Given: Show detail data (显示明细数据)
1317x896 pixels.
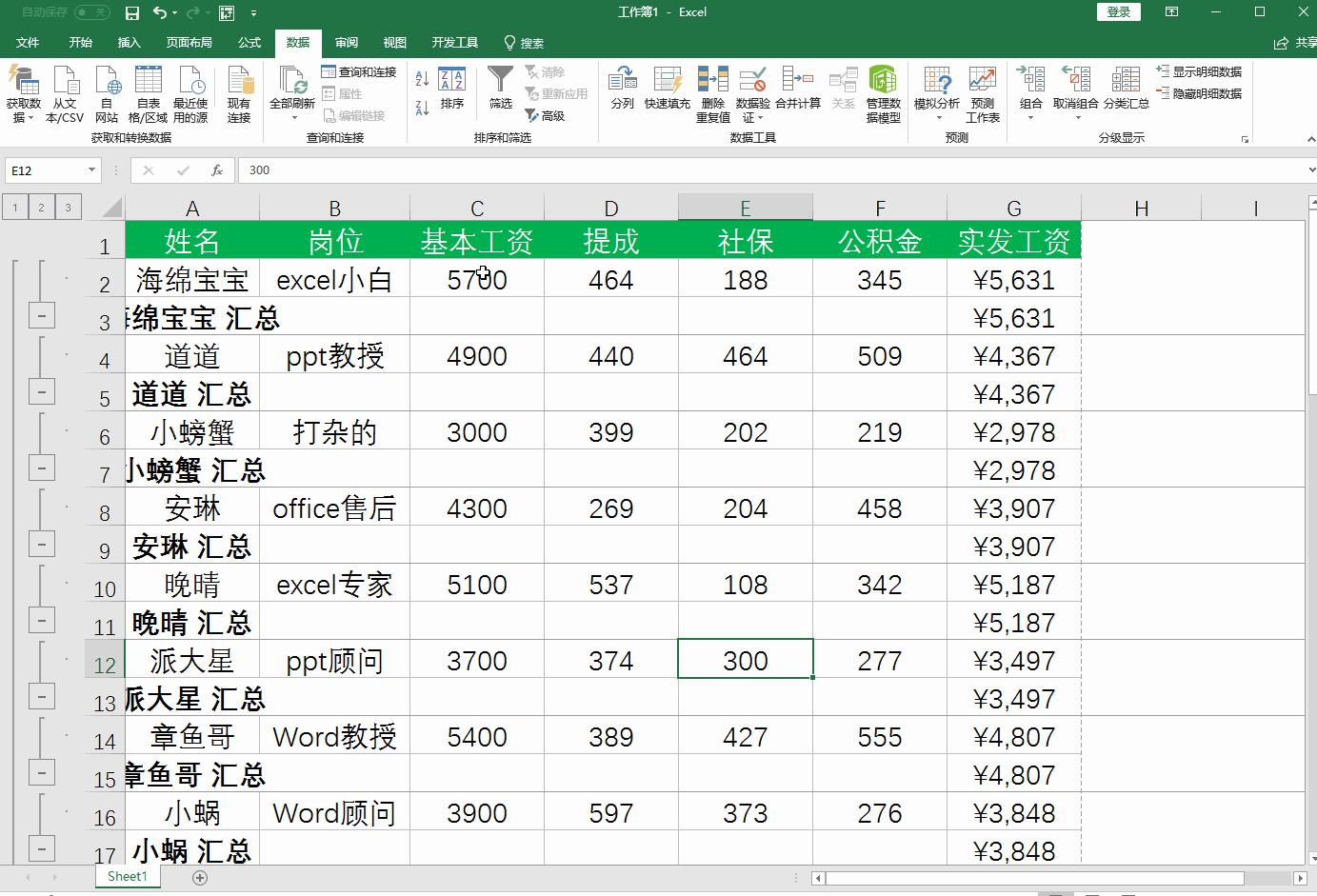Looking at the screenshot, I should tap(1199, 70).
